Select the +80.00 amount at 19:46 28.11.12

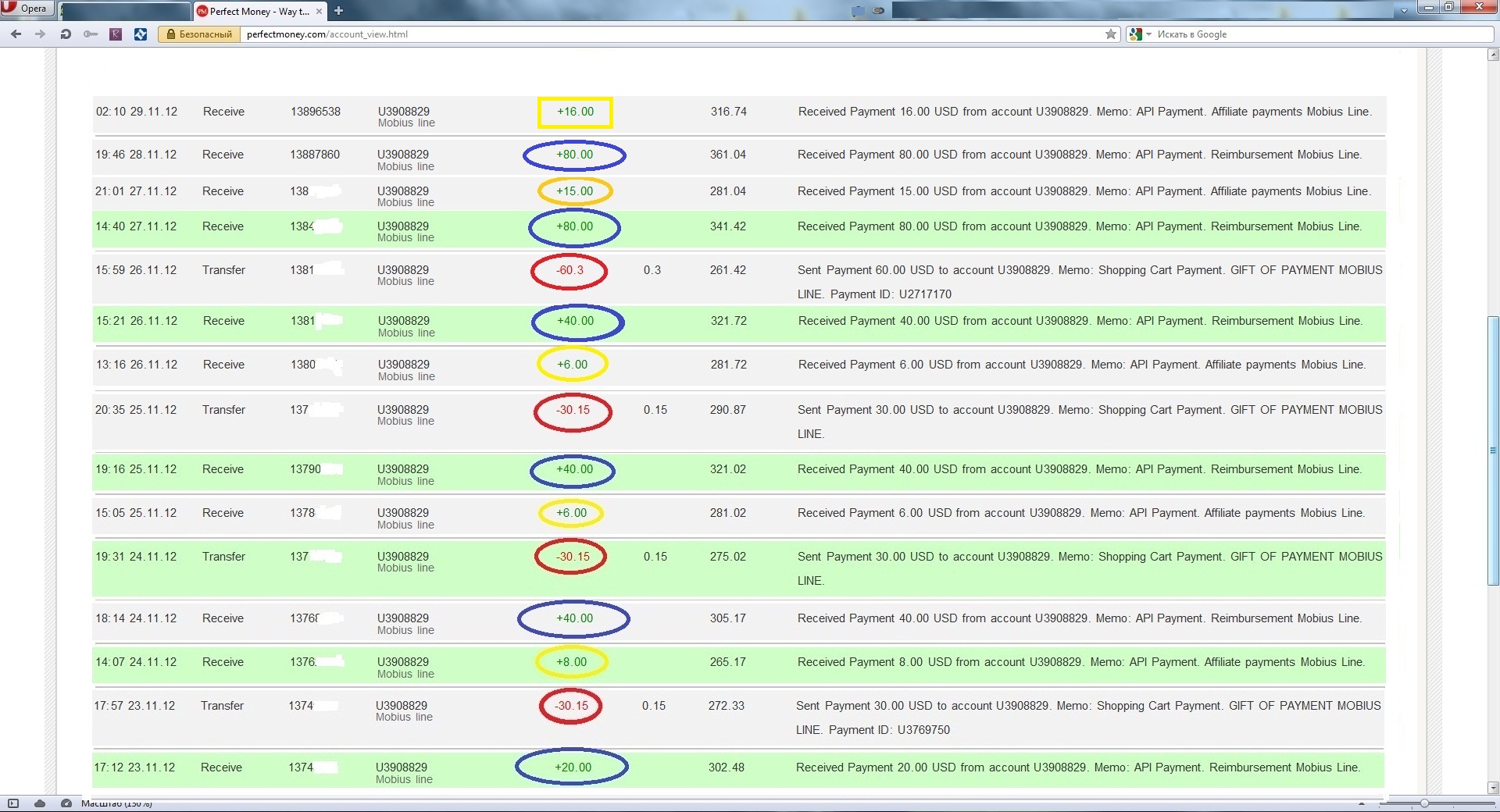pyautogui.click(x=574, y=155)
